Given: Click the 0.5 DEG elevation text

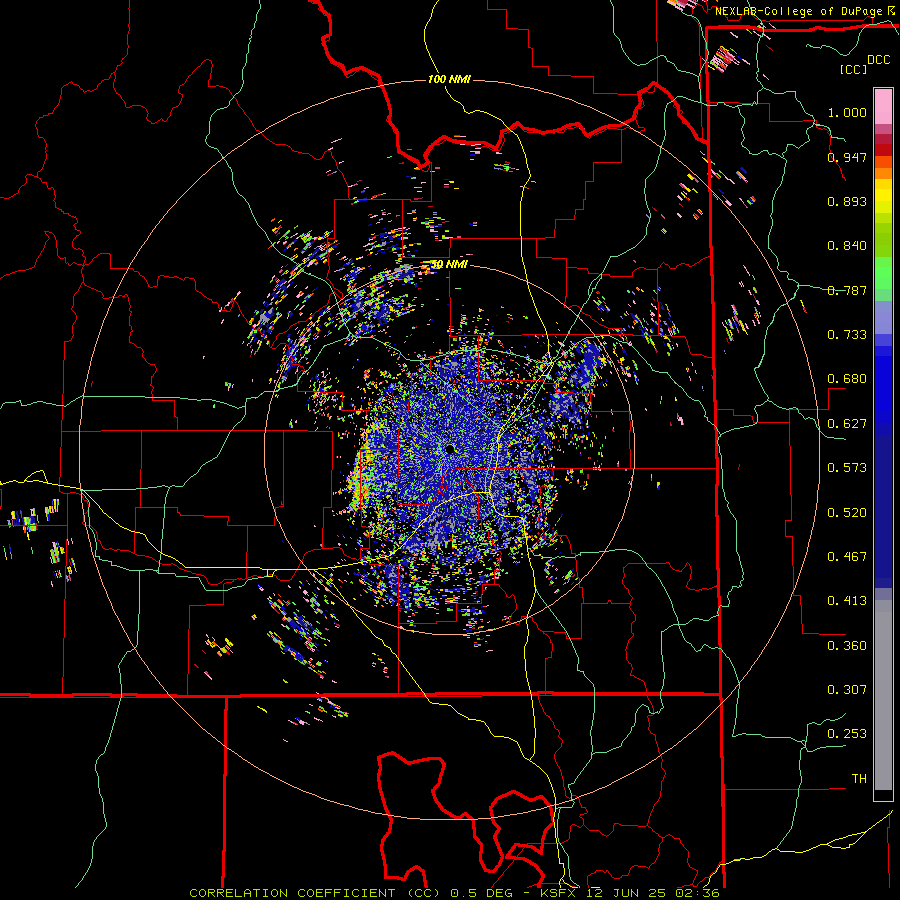Looking at the screenshot, I should click(482, 893).
